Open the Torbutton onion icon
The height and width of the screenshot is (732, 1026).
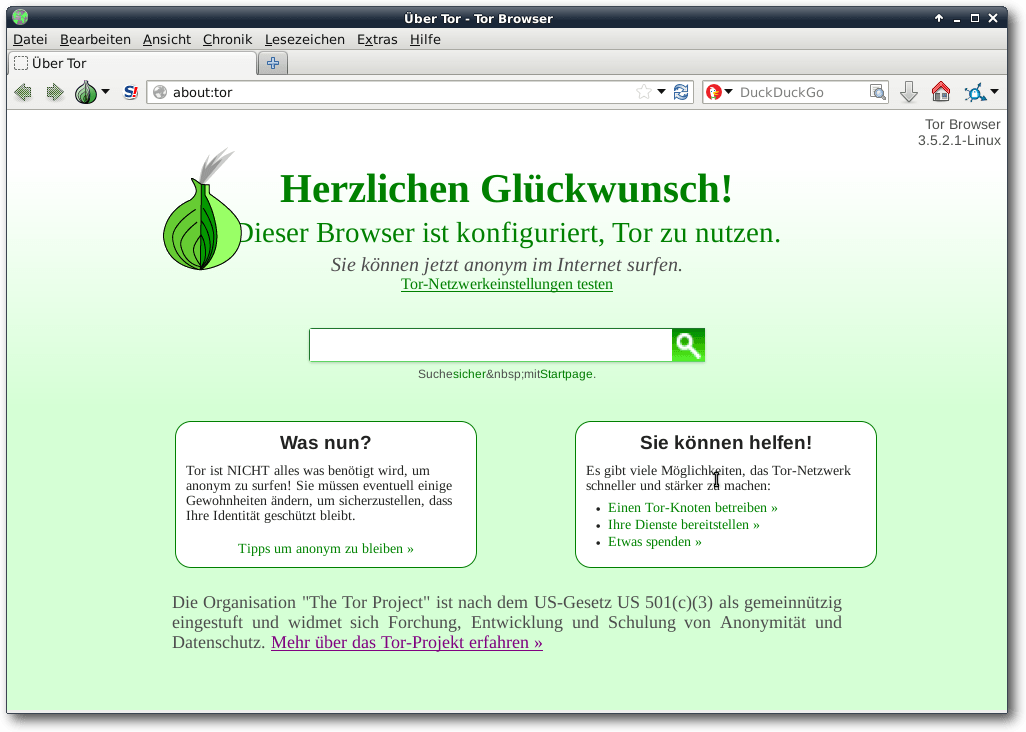point(86,92)
